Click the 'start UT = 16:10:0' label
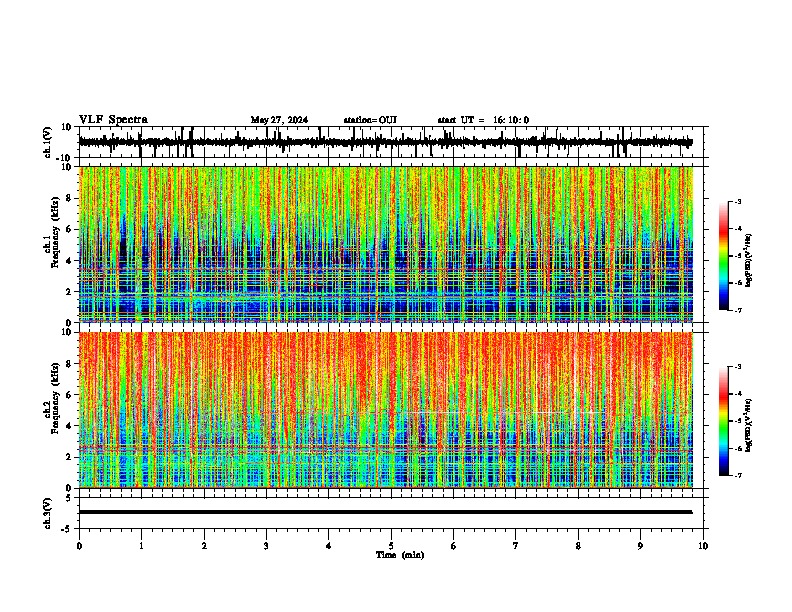792x612 pixels. [483, 120]
